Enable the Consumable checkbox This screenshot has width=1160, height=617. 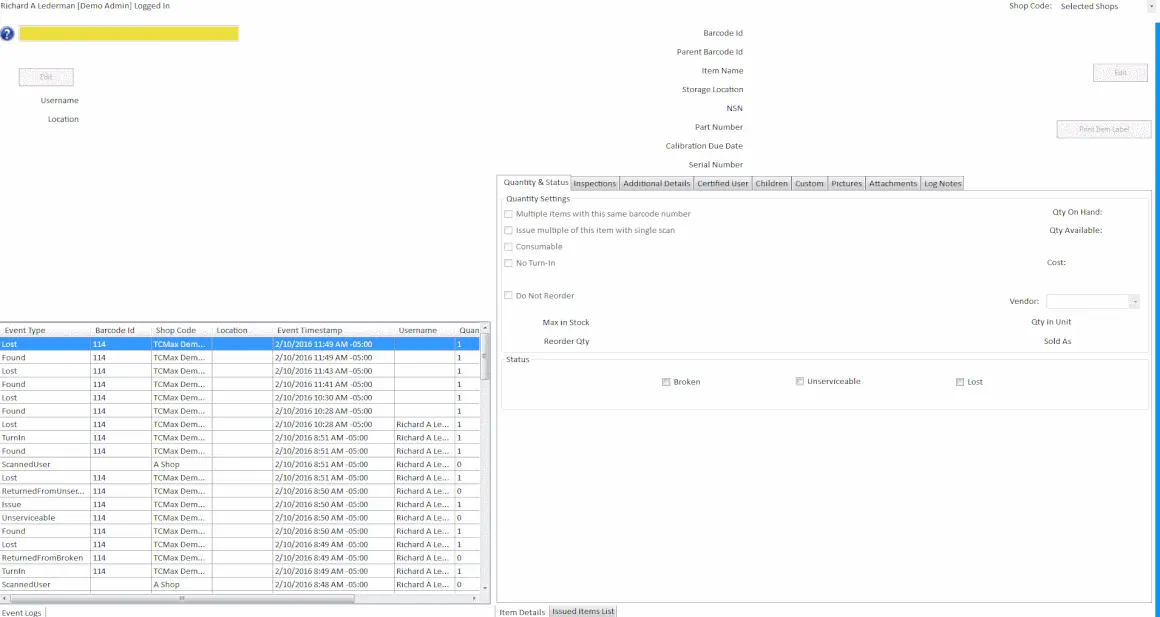[x=509, y=247]
